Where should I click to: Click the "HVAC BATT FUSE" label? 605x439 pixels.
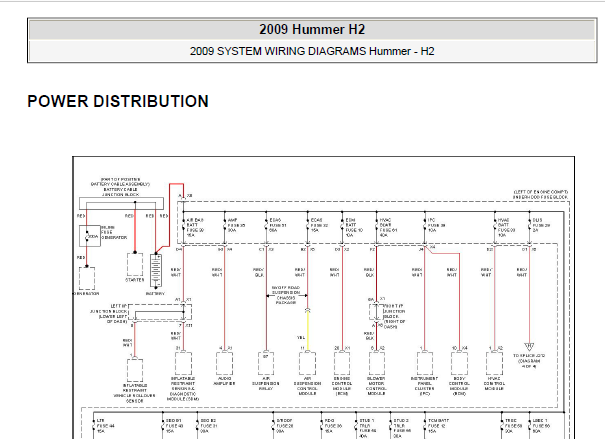pyautogui.click(x=507, y=227)
